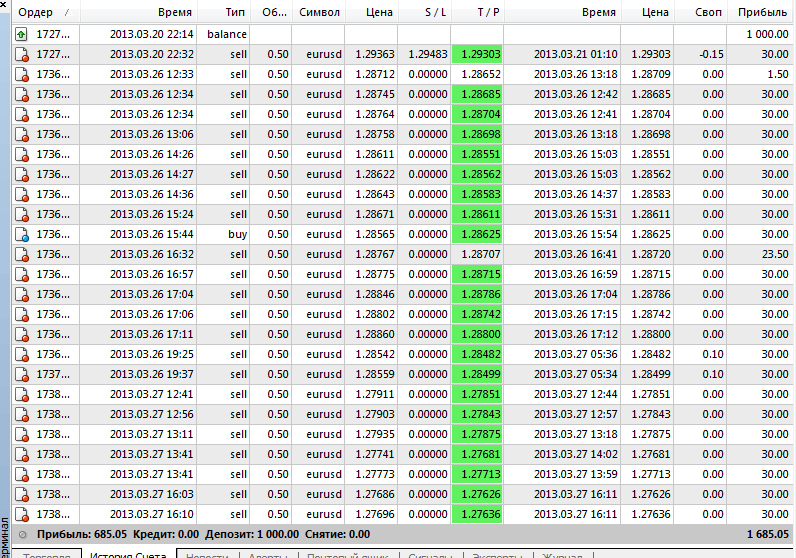Select order icon for trade opened 2013.03.27 13:11

(22, 435)
